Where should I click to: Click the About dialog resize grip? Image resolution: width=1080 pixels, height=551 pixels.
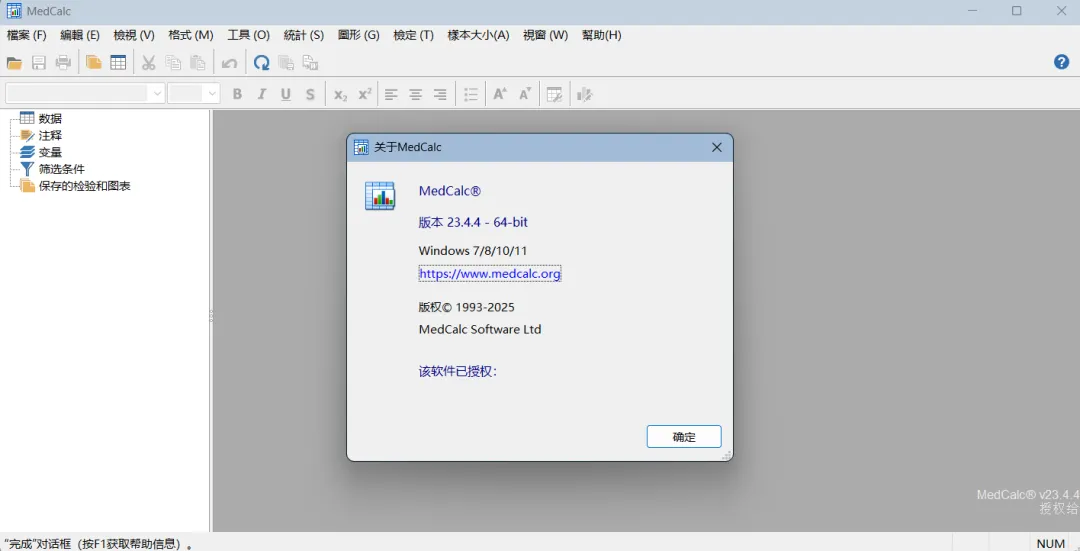(x=726, y=455)
